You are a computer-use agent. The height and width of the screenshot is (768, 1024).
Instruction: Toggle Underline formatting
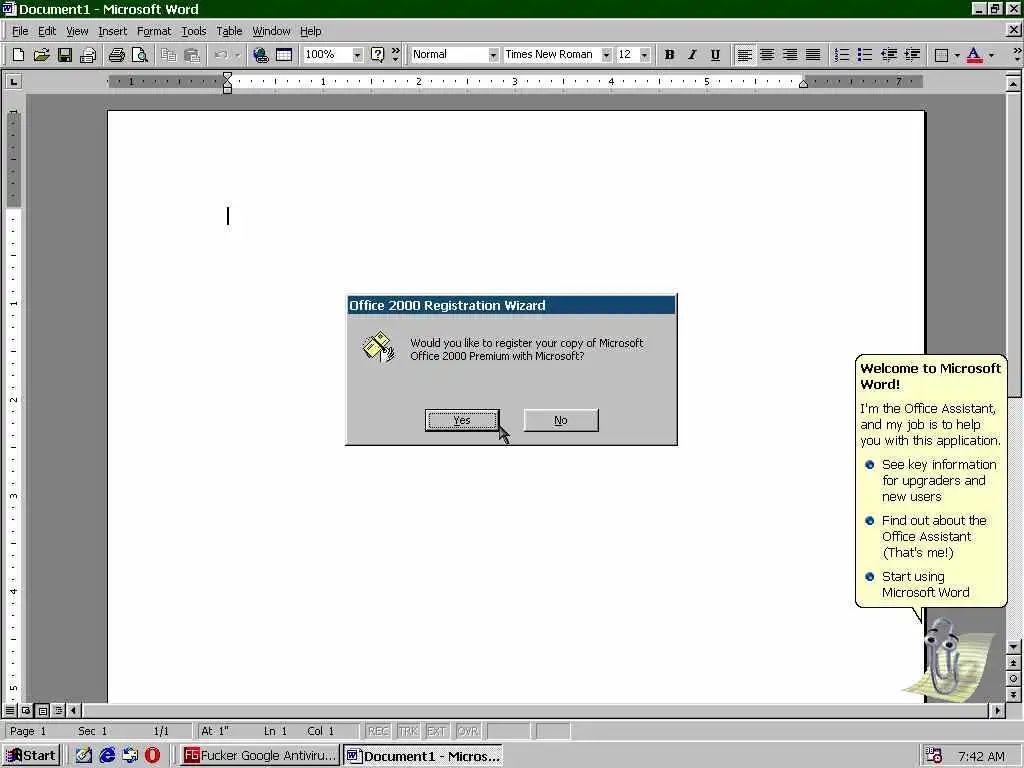tap(715, 55)
